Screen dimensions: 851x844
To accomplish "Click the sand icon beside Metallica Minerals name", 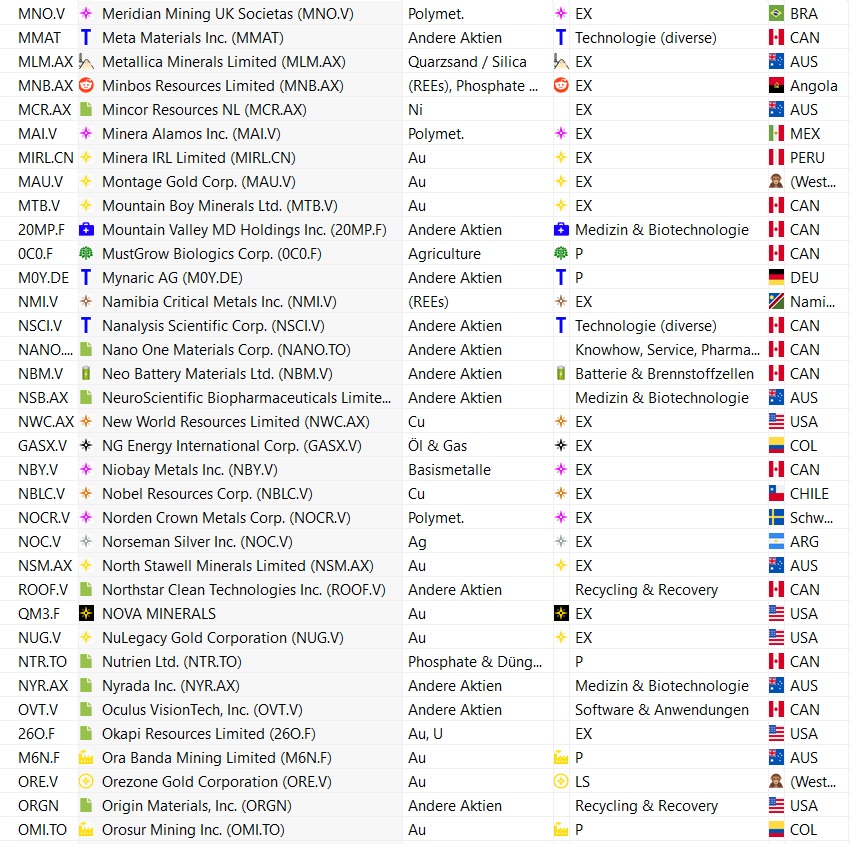I will click(x=86, y=61).
